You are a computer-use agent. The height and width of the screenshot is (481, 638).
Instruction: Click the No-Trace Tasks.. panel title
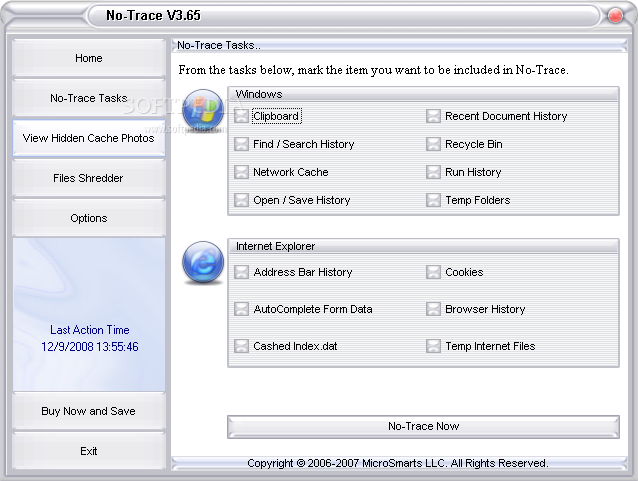[219, 45]
